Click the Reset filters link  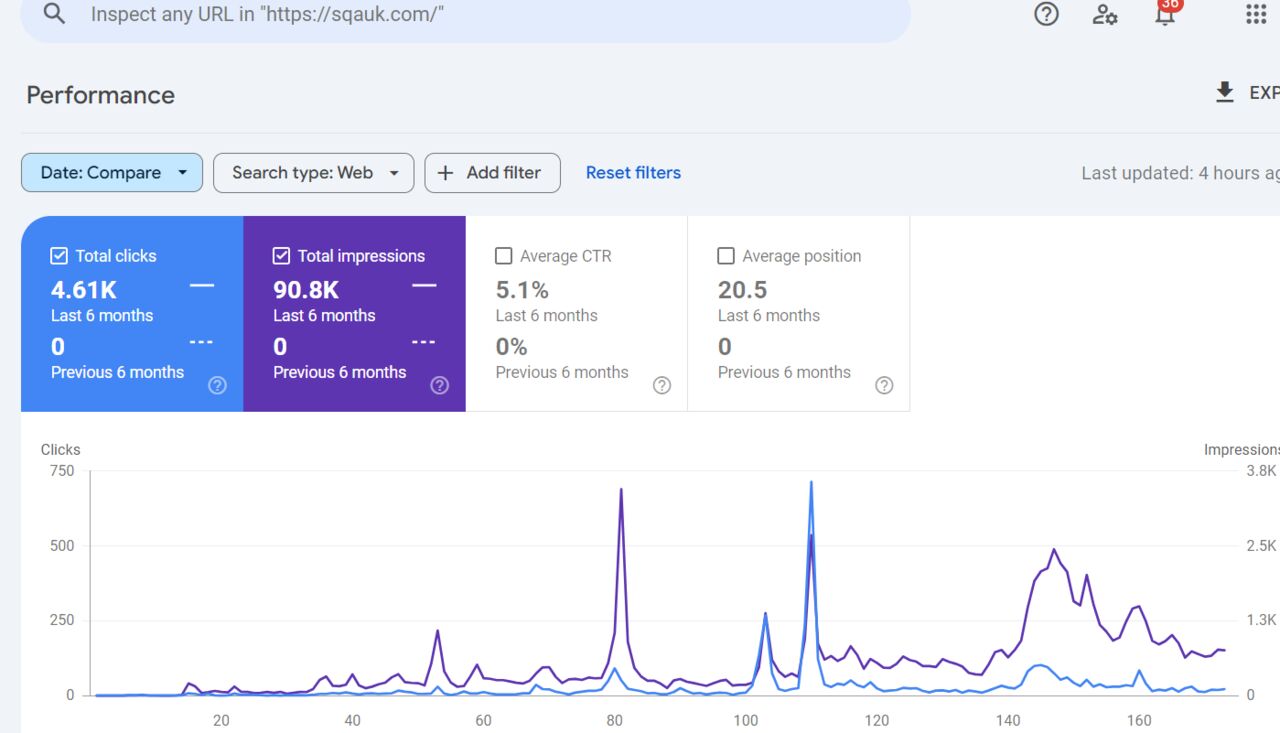pyautogui.click(x=633, y=172)
